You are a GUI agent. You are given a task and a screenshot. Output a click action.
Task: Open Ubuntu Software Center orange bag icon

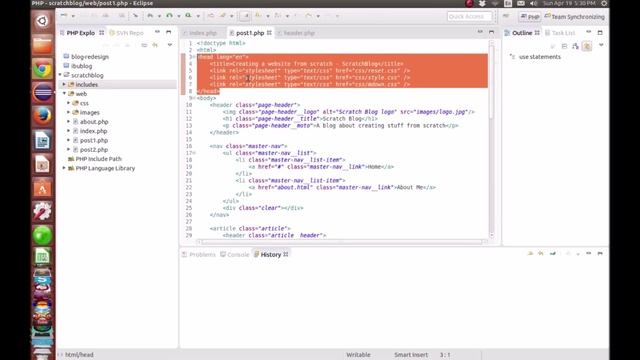[x=42, y=188]
